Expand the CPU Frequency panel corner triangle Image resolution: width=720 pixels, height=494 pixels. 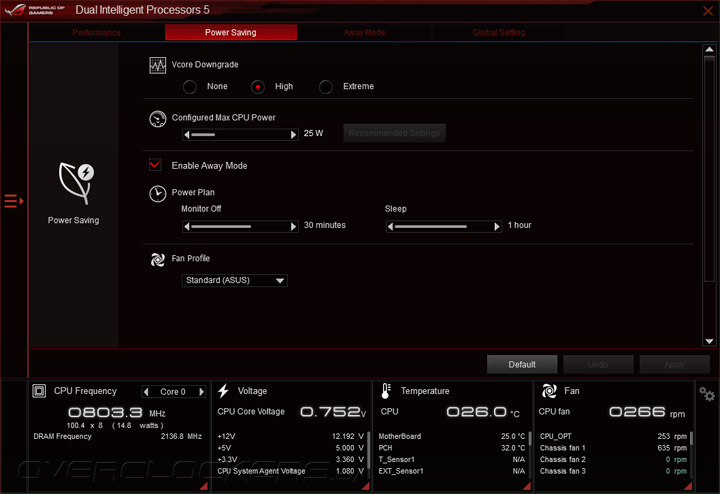click(x=204, y=486)
